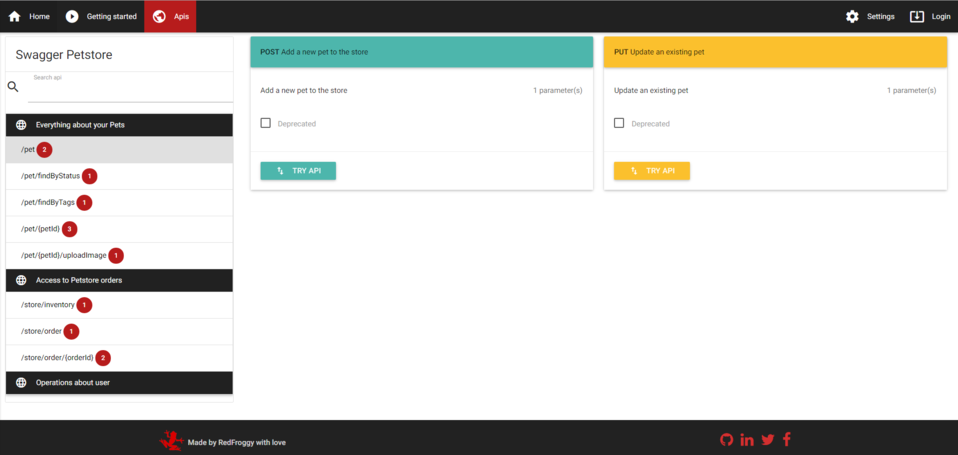Select the Apis tab

170,16
